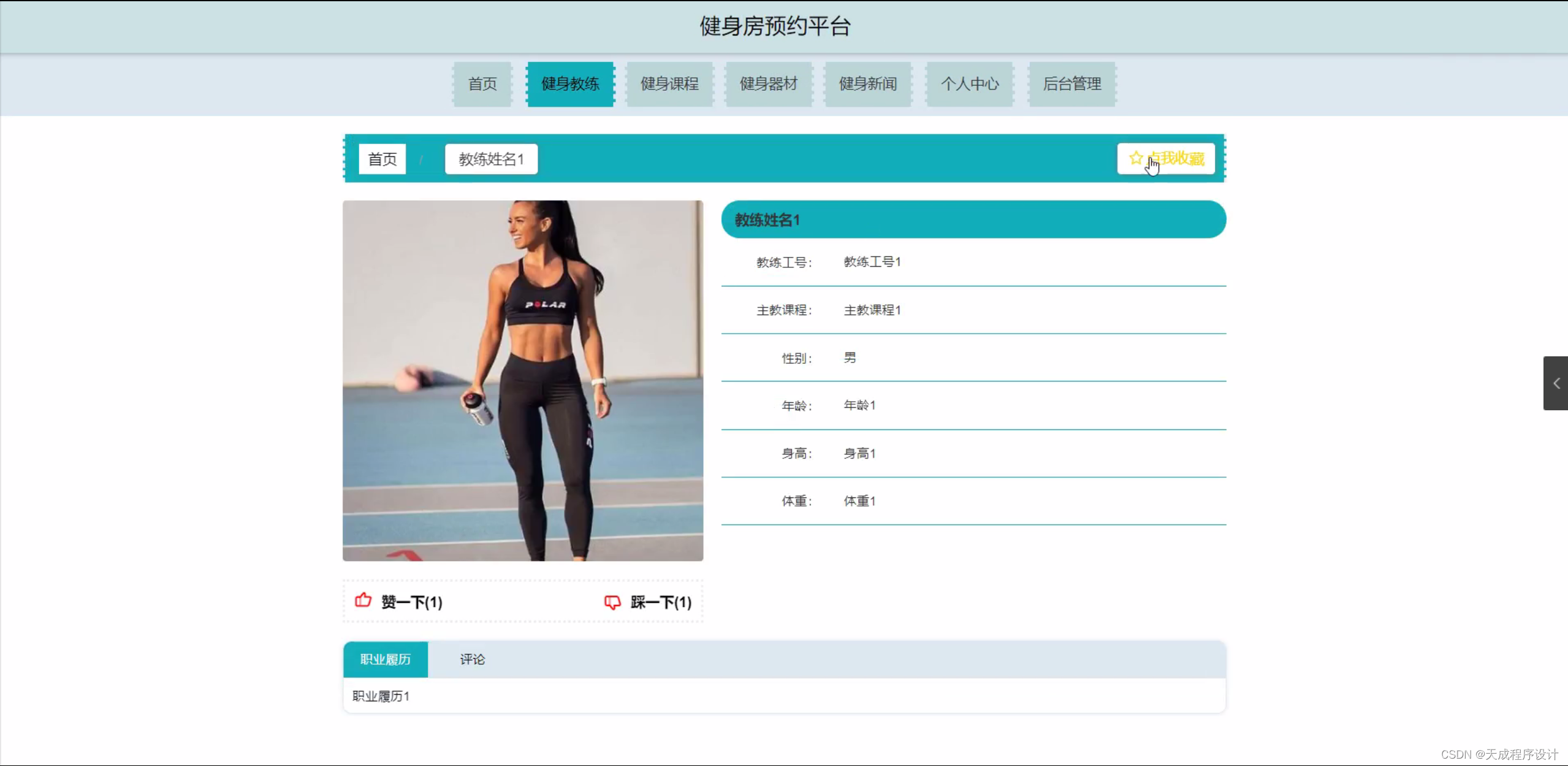Navigate to 健身课程 page

[668, 84]
